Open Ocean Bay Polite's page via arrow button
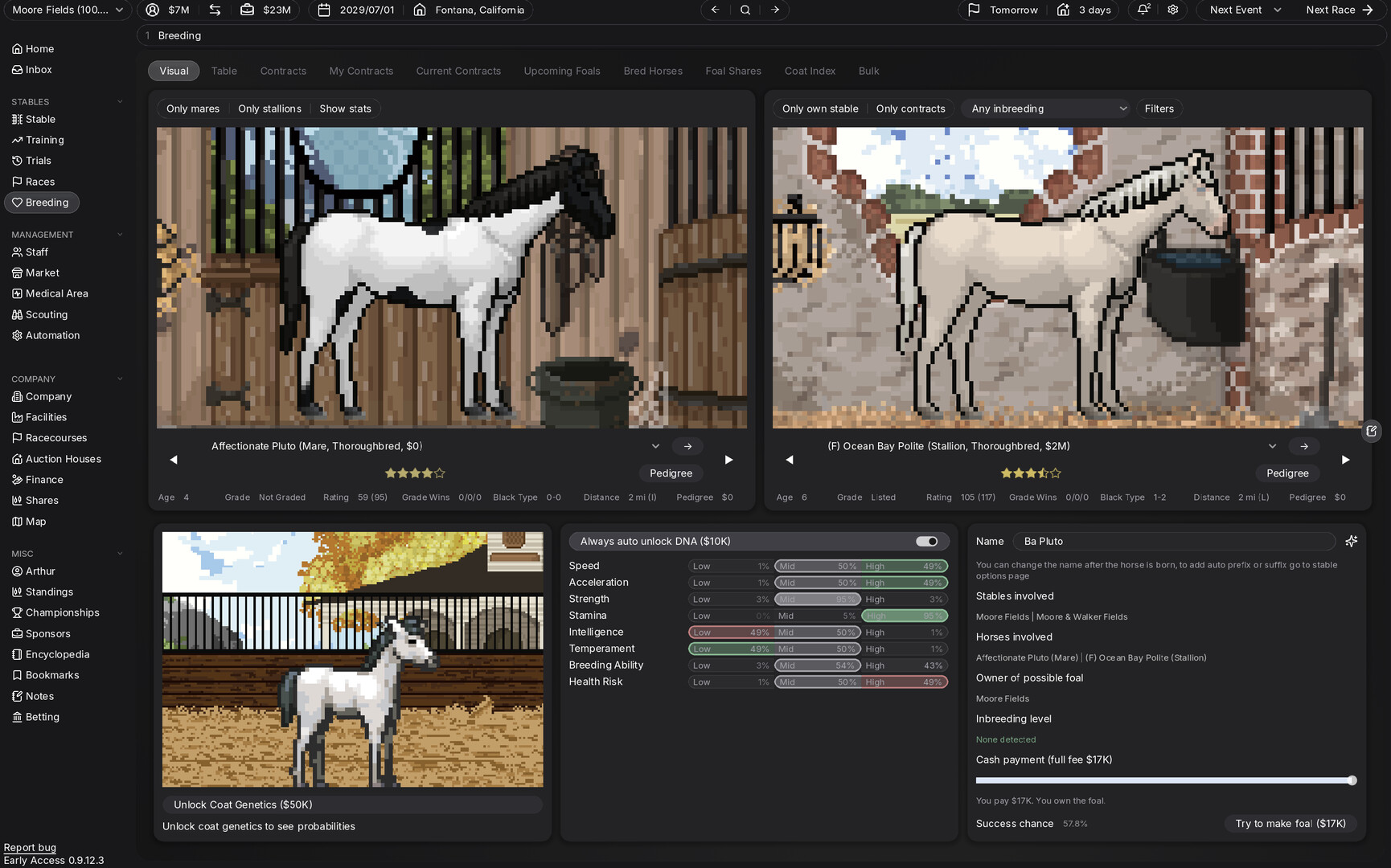The image size is (1391, 868). pyautogui.click(x=1304, y=446)
